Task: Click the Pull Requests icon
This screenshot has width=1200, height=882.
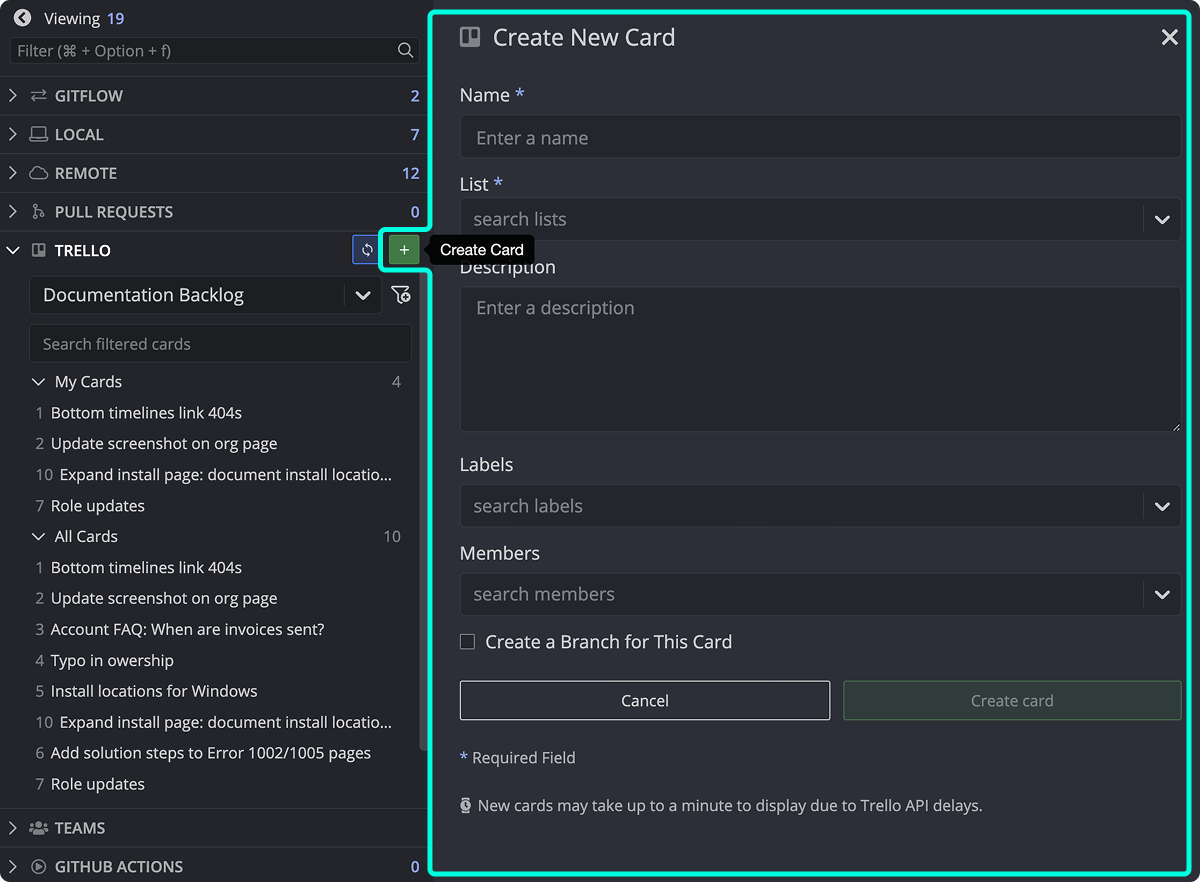Action: point(38,211)
